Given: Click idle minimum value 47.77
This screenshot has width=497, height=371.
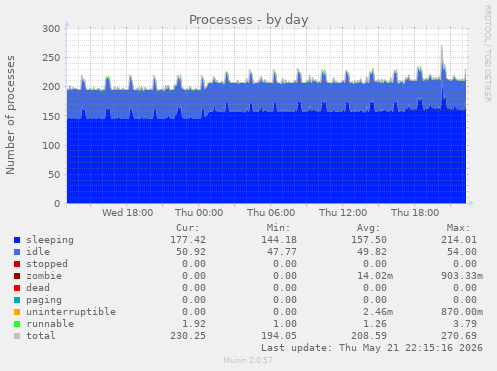Looking at the screenshot, I should coord(282,252).
